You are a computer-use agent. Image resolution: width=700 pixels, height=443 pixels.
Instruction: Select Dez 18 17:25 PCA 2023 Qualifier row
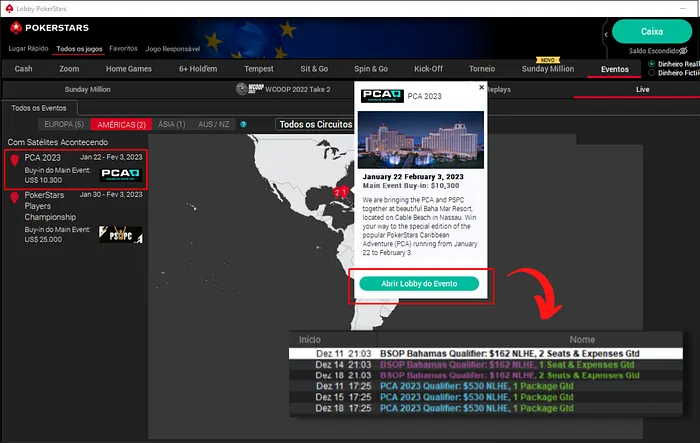486,408
